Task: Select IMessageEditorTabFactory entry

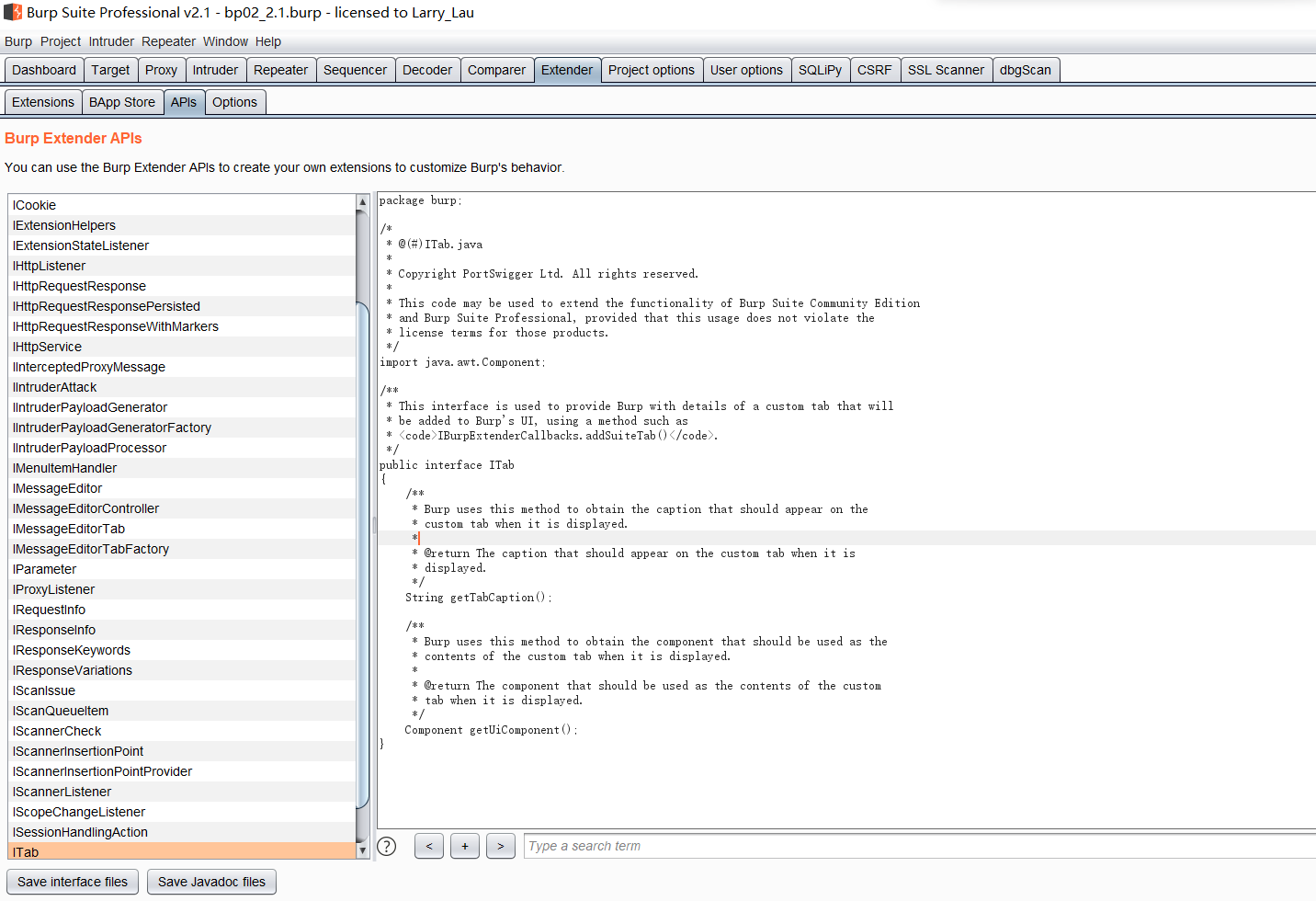Action: (182, 549)
